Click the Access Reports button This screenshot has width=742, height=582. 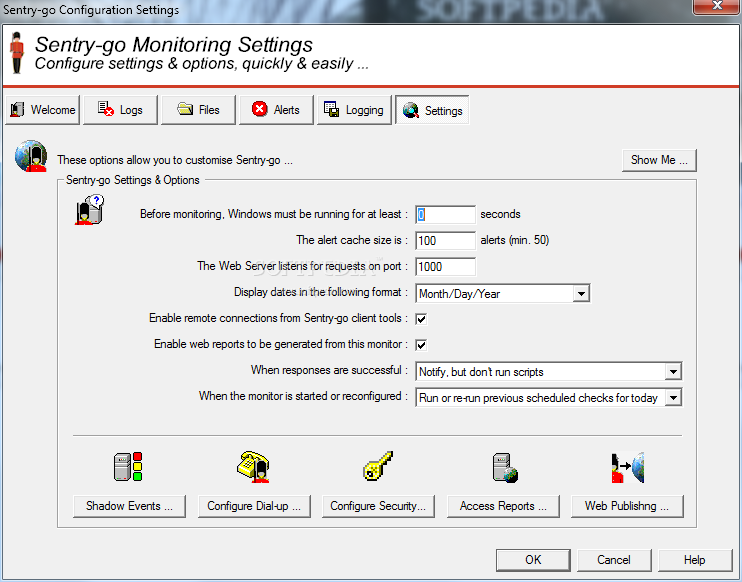[503, 506]
